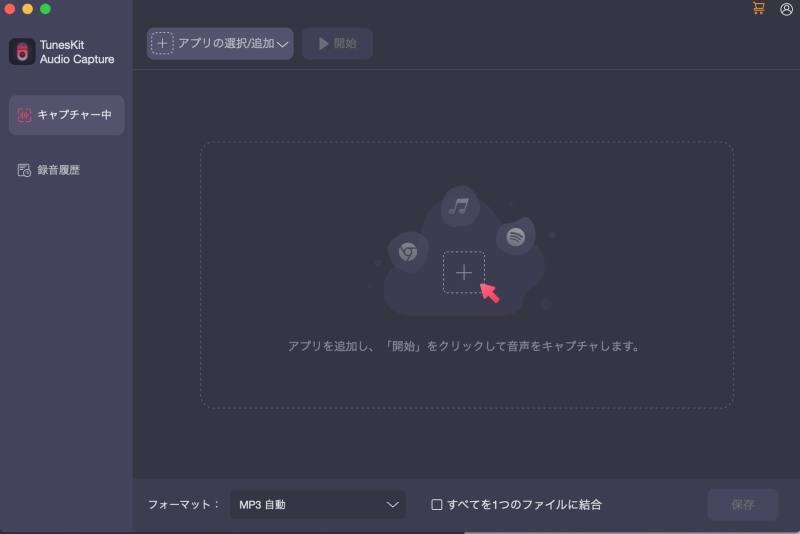This screenshot has height=534, width=800.
Task: Open the shopping cart icon
Action: point(758,8)
